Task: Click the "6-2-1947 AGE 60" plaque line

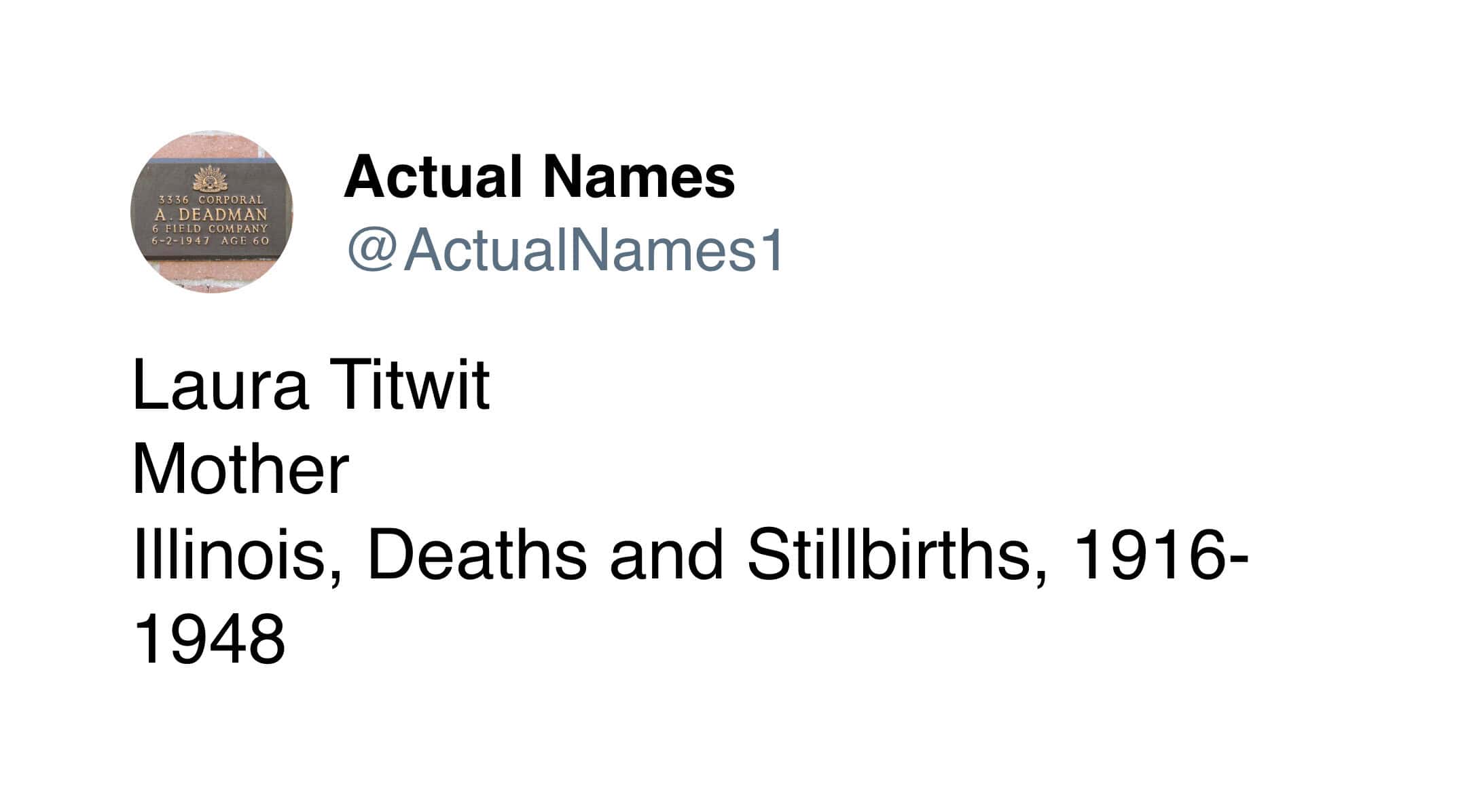Action: [x=211, y=240]
